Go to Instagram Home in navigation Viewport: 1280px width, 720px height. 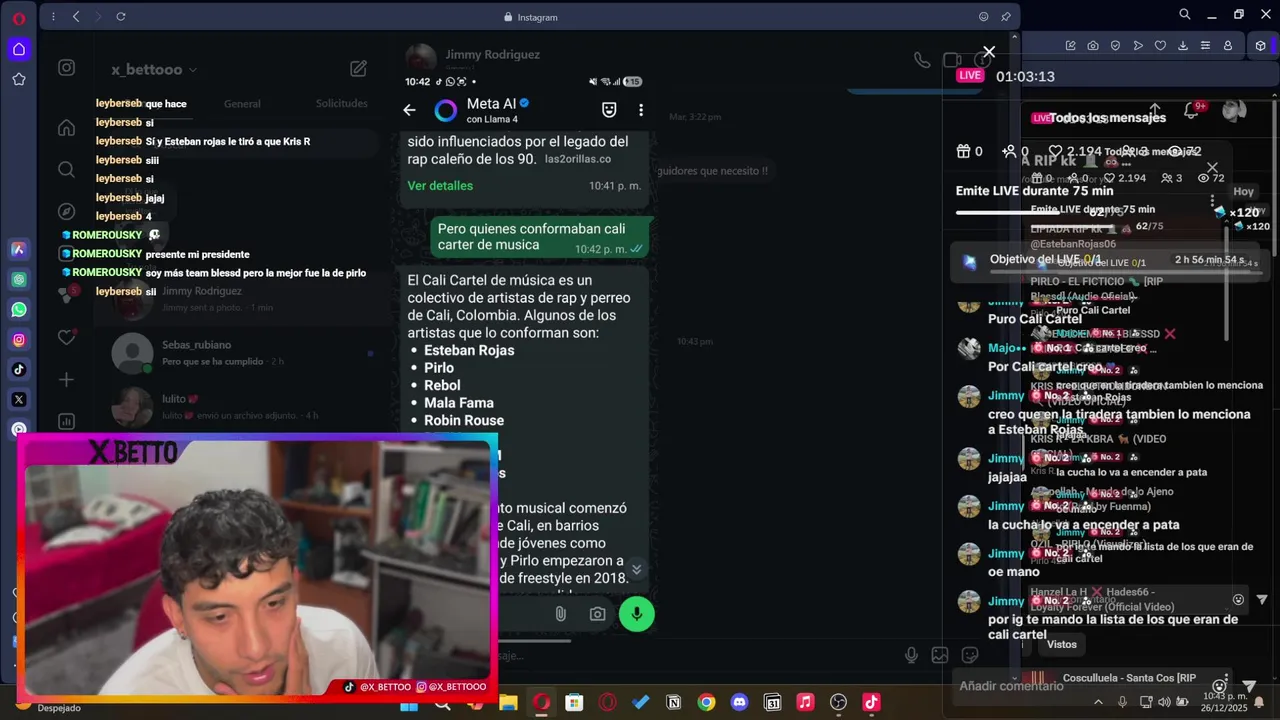point(66,127)
